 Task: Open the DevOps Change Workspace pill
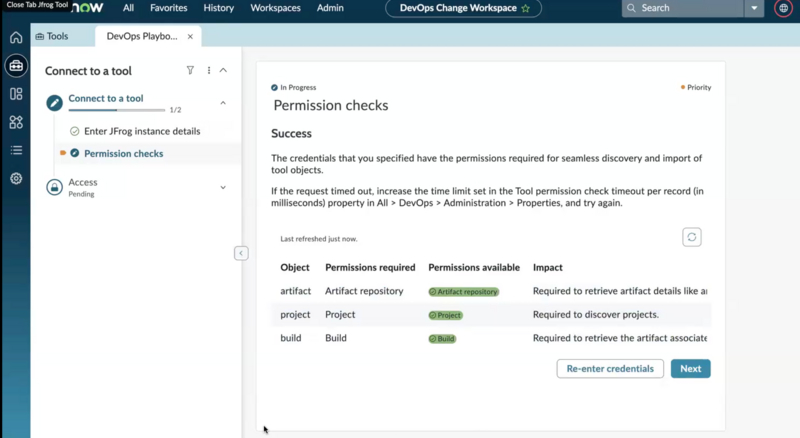[x=463, y=8]
